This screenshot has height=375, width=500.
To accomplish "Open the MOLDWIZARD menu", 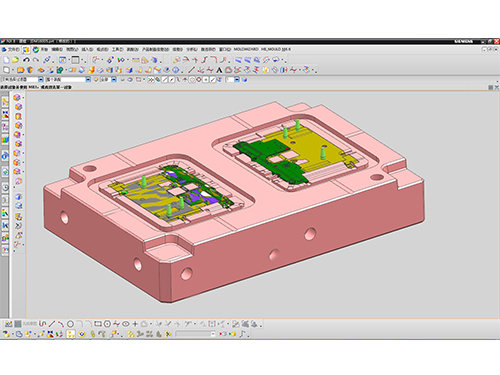I will click(x=246, y=49).
